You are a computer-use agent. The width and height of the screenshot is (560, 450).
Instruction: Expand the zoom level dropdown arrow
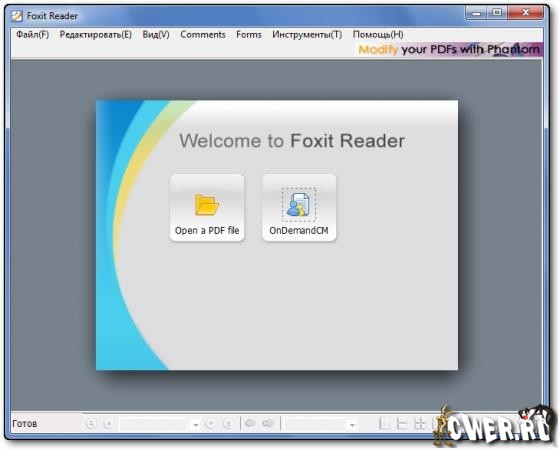[352, 425]
